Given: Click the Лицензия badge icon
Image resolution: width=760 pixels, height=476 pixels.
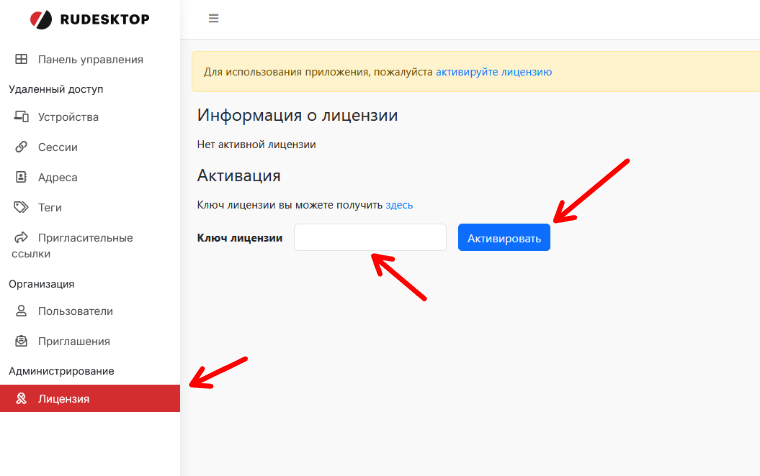Looking at the screenshot, I should coord(21,399).
